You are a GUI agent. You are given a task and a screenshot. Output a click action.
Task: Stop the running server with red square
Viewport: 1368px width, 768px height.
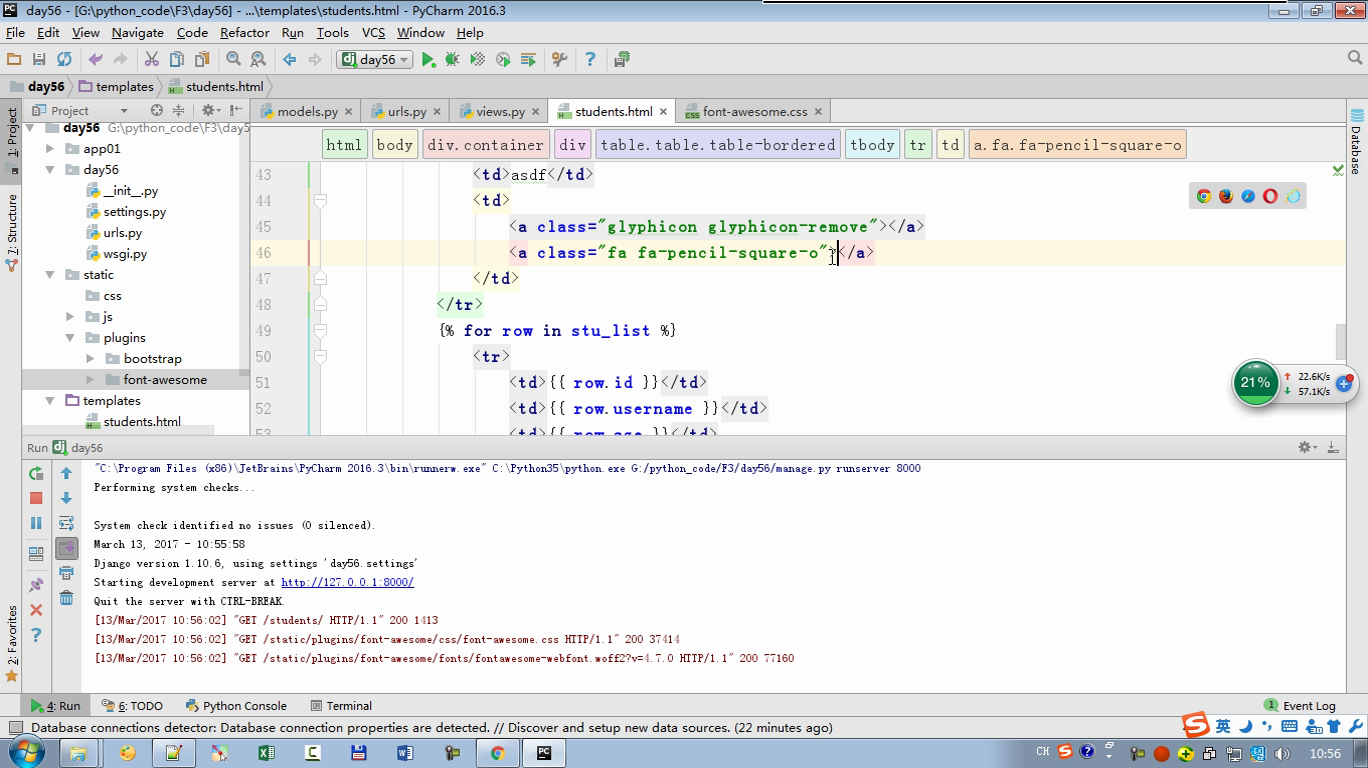36,498
